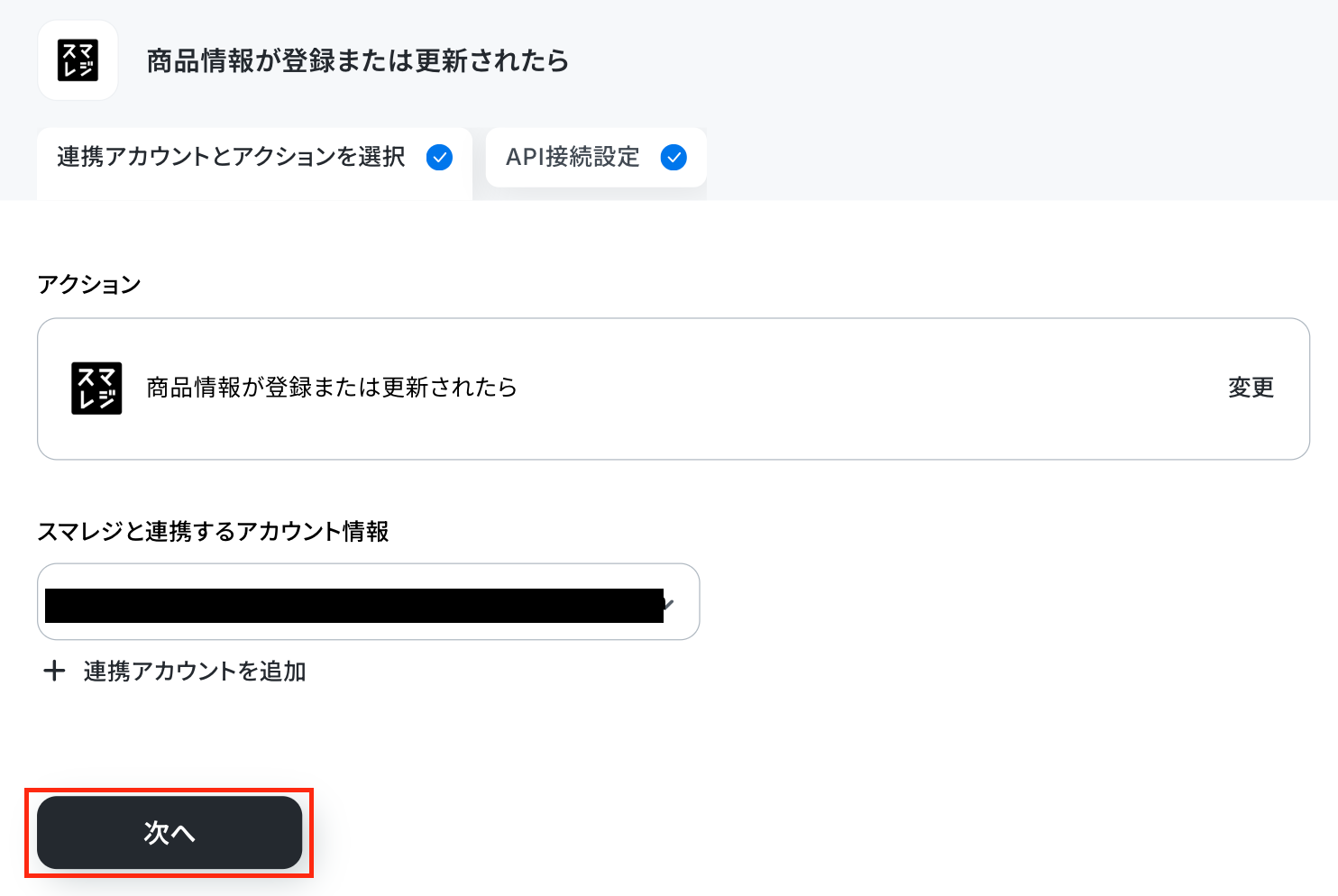Click the アクション section label
1338x896 pixels.
(x=89, y=285)
